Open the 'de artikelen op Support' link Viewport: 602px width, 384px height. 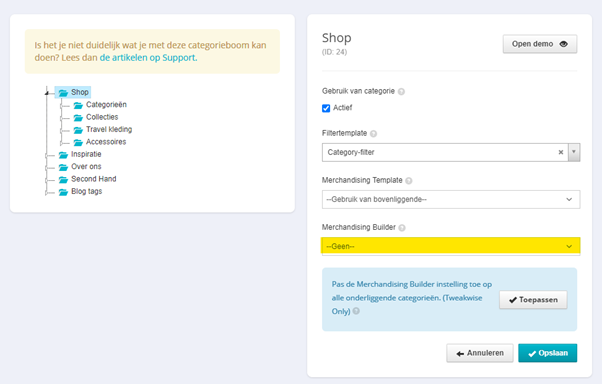[147, 58]
